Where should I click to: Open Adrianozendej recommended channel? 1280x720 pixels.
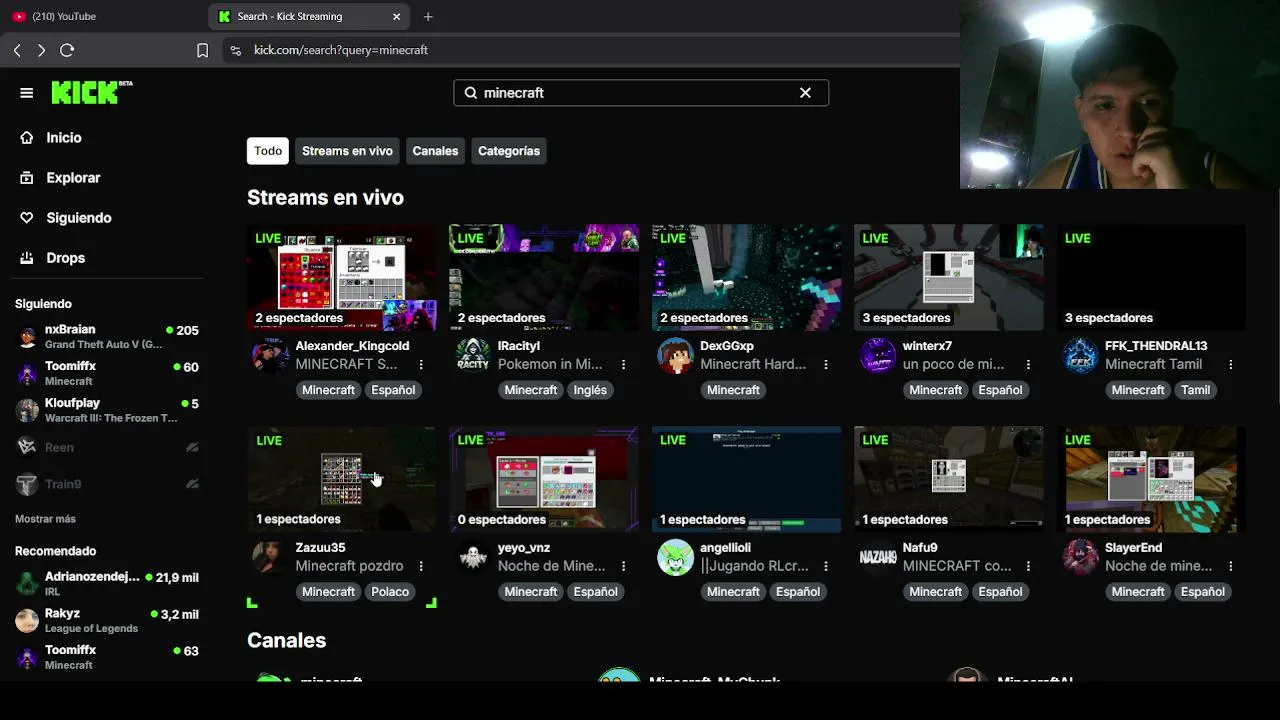point(107,584)
